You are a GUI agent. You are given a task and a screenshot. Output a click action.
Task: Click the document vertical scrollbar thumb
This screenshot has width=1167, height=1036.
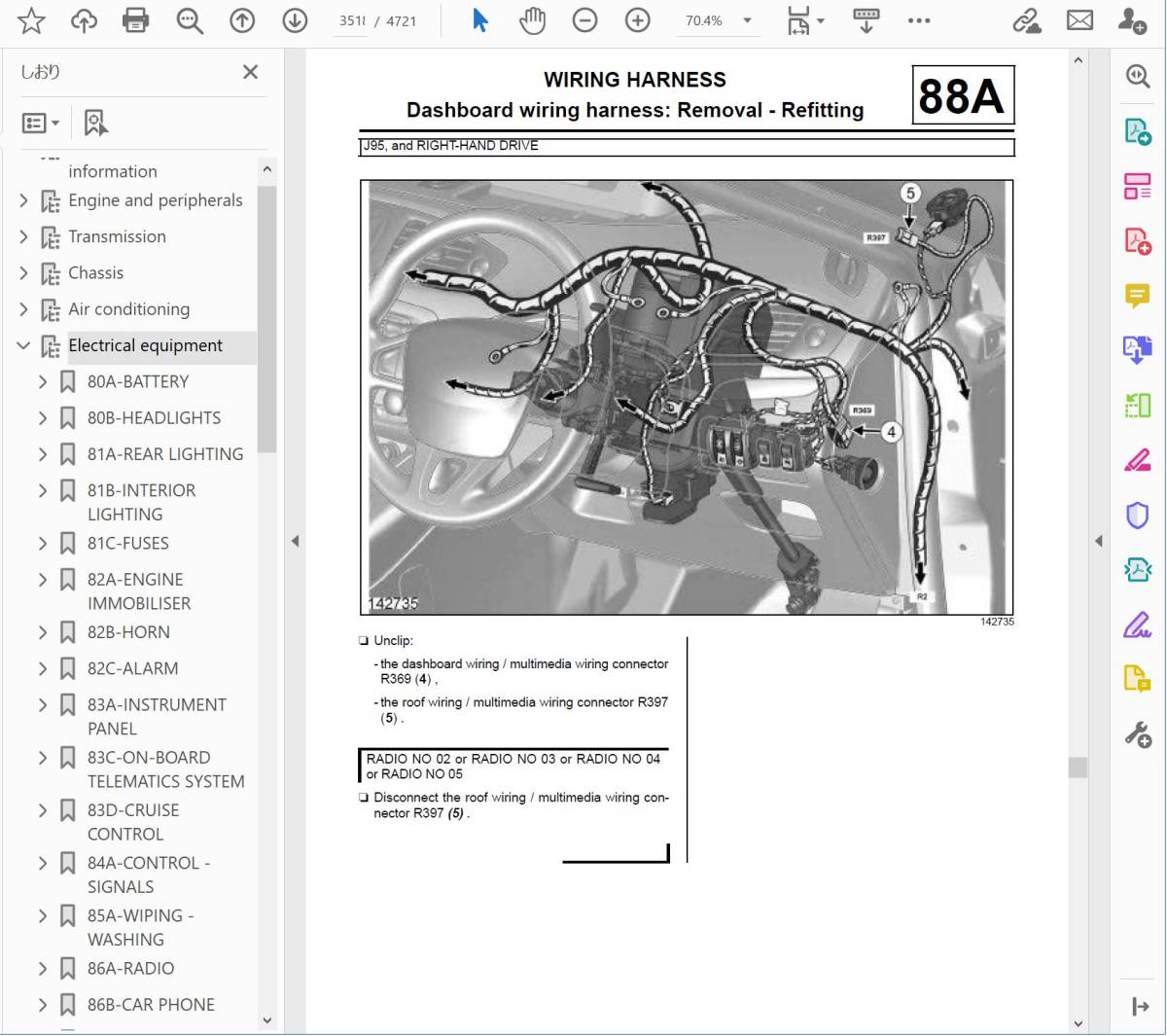point(1078,768)
